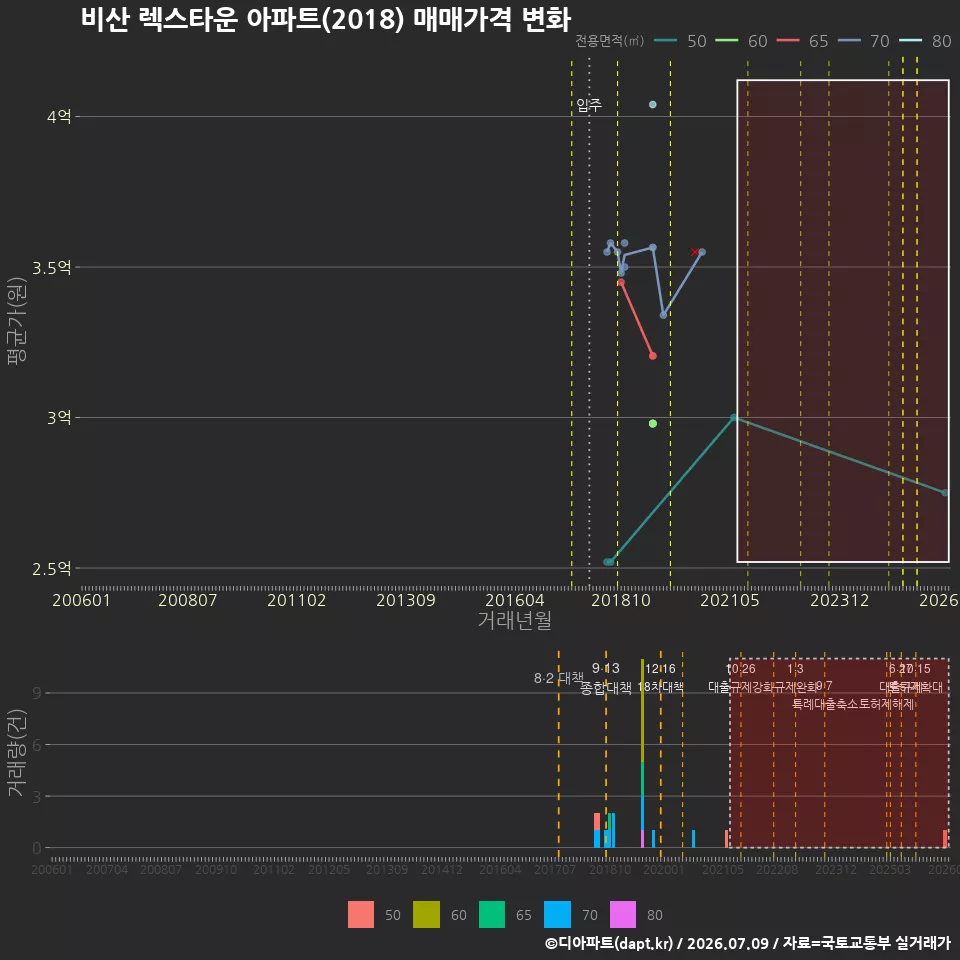The image size is (960, 960).
Task: Select the 80㎡ data point above 4억
Action: (x=653, y=105)
